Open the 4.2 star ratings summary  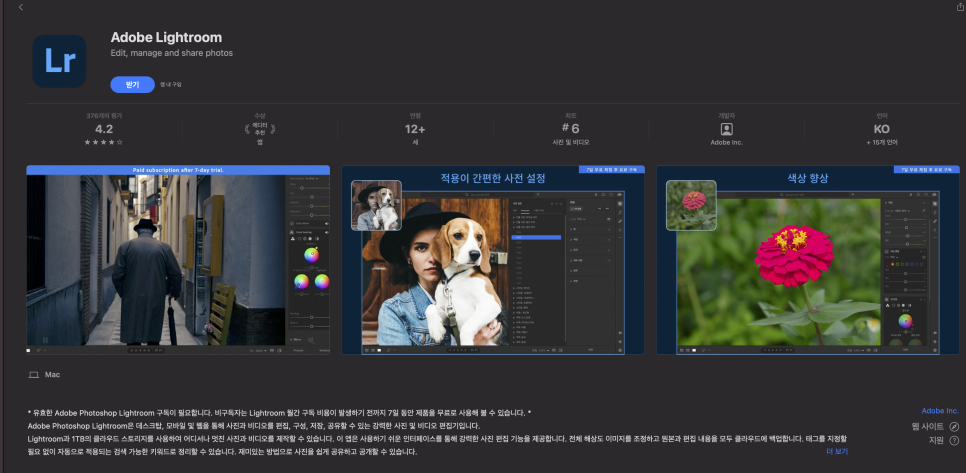pos(104,129)
